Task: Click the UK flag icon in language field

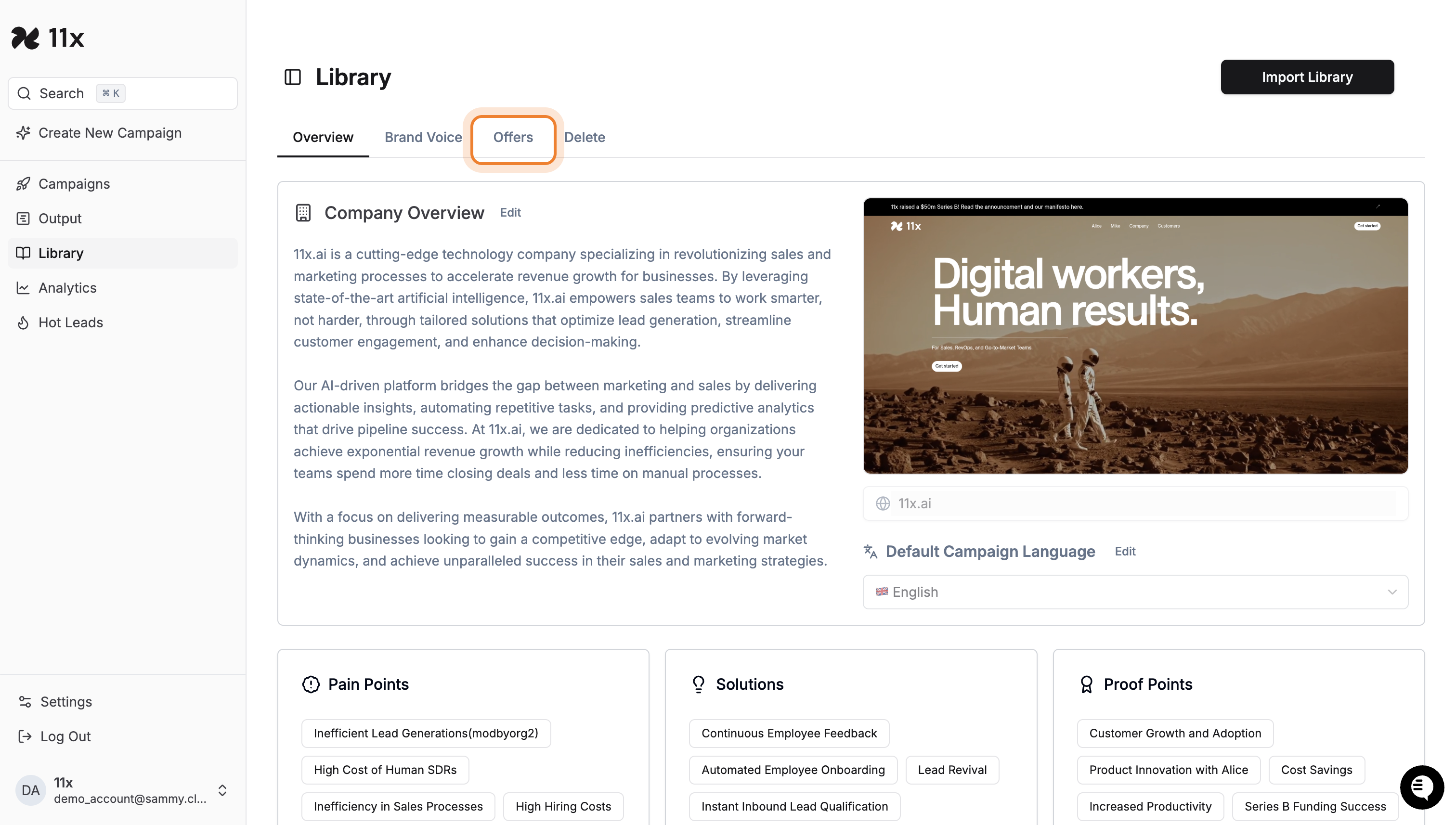Action: tap(882, 592)
